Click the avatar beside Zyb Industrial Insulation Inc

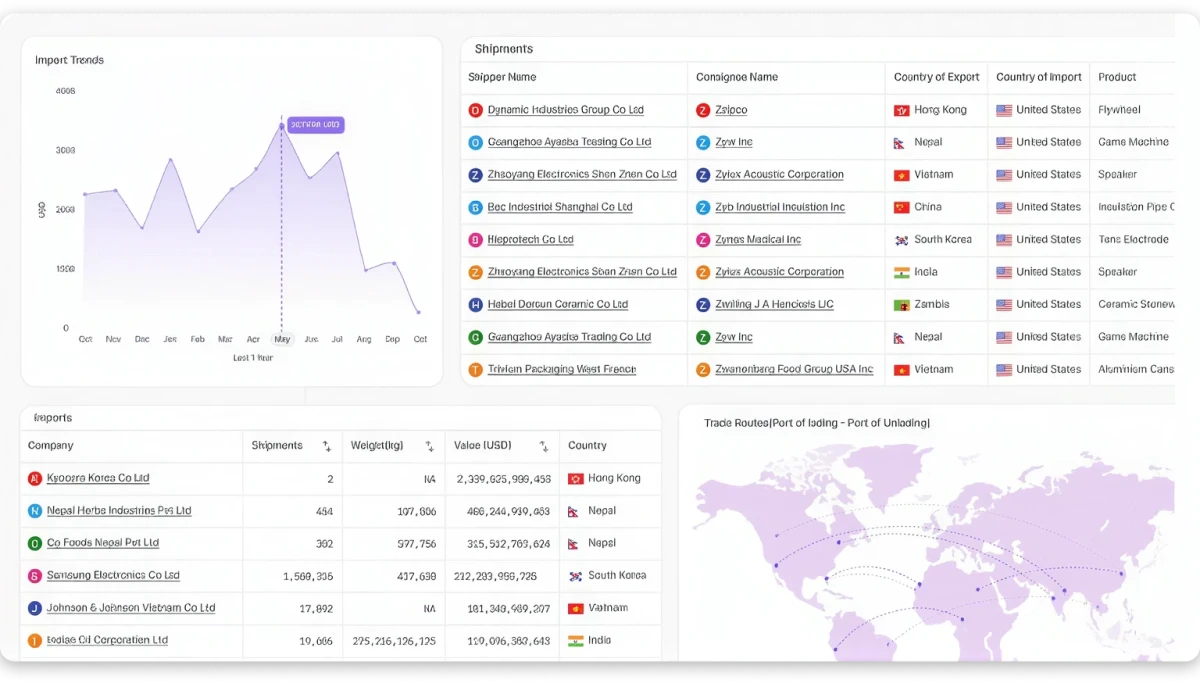(x=704, y=207)
